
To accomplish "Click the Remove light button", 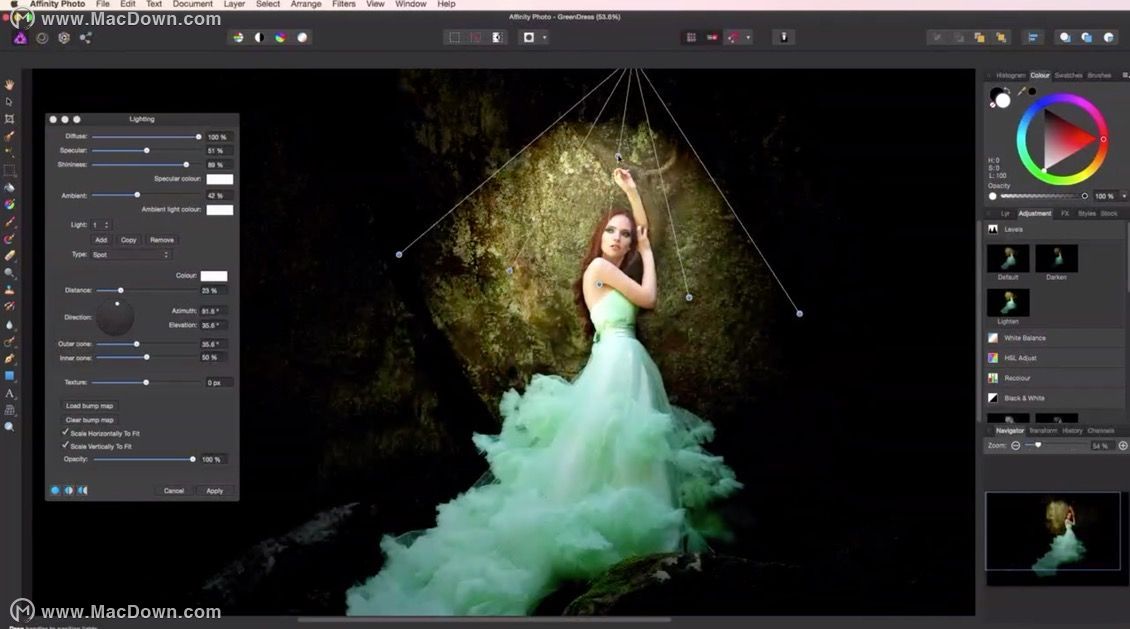I will [x=162, y=240].
